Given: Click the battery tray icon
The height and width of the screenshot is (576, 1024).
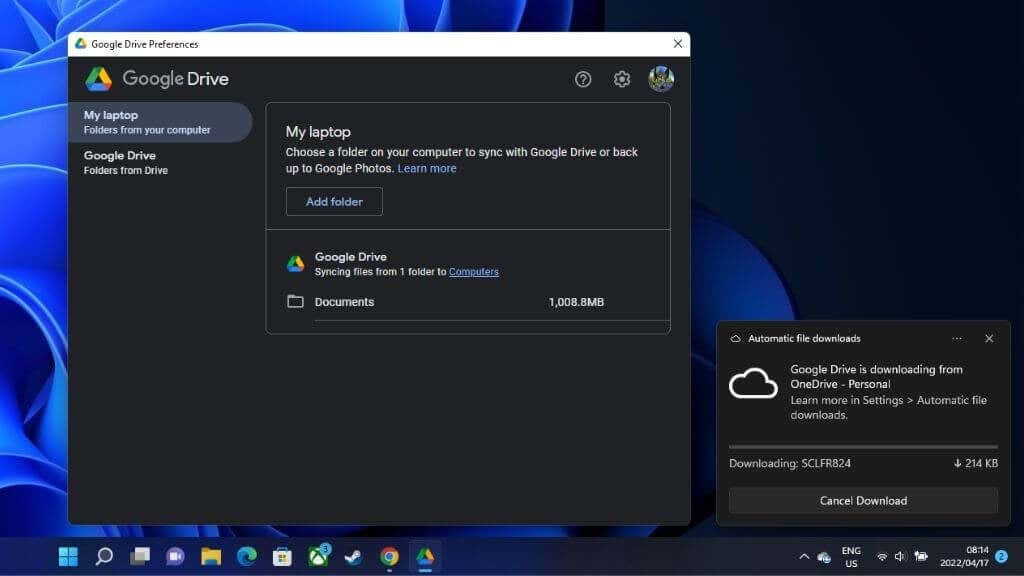Looking at the screenshot, I should [x=921, y=556].
